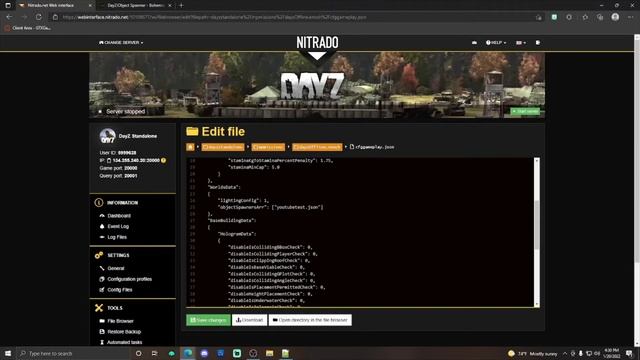Viewport: 640px width, 360px height.
Task: Open General settings in the sidebar
Action: click(116, 268)
